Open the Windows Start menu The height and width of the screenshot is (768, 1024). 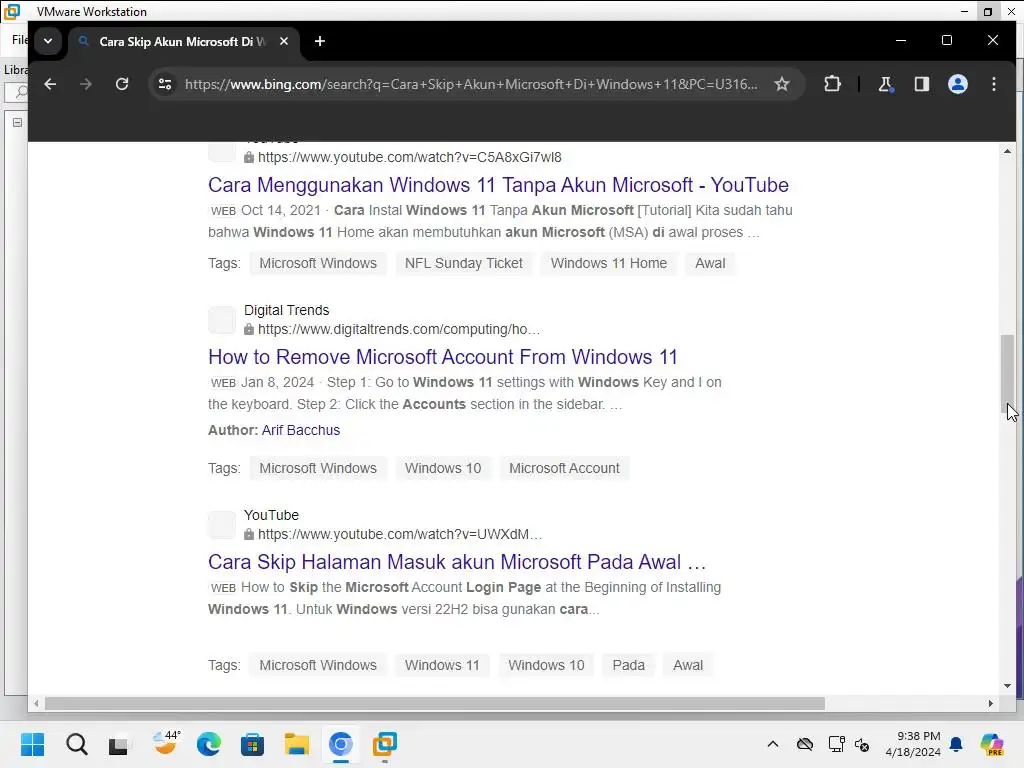(32, 744)
